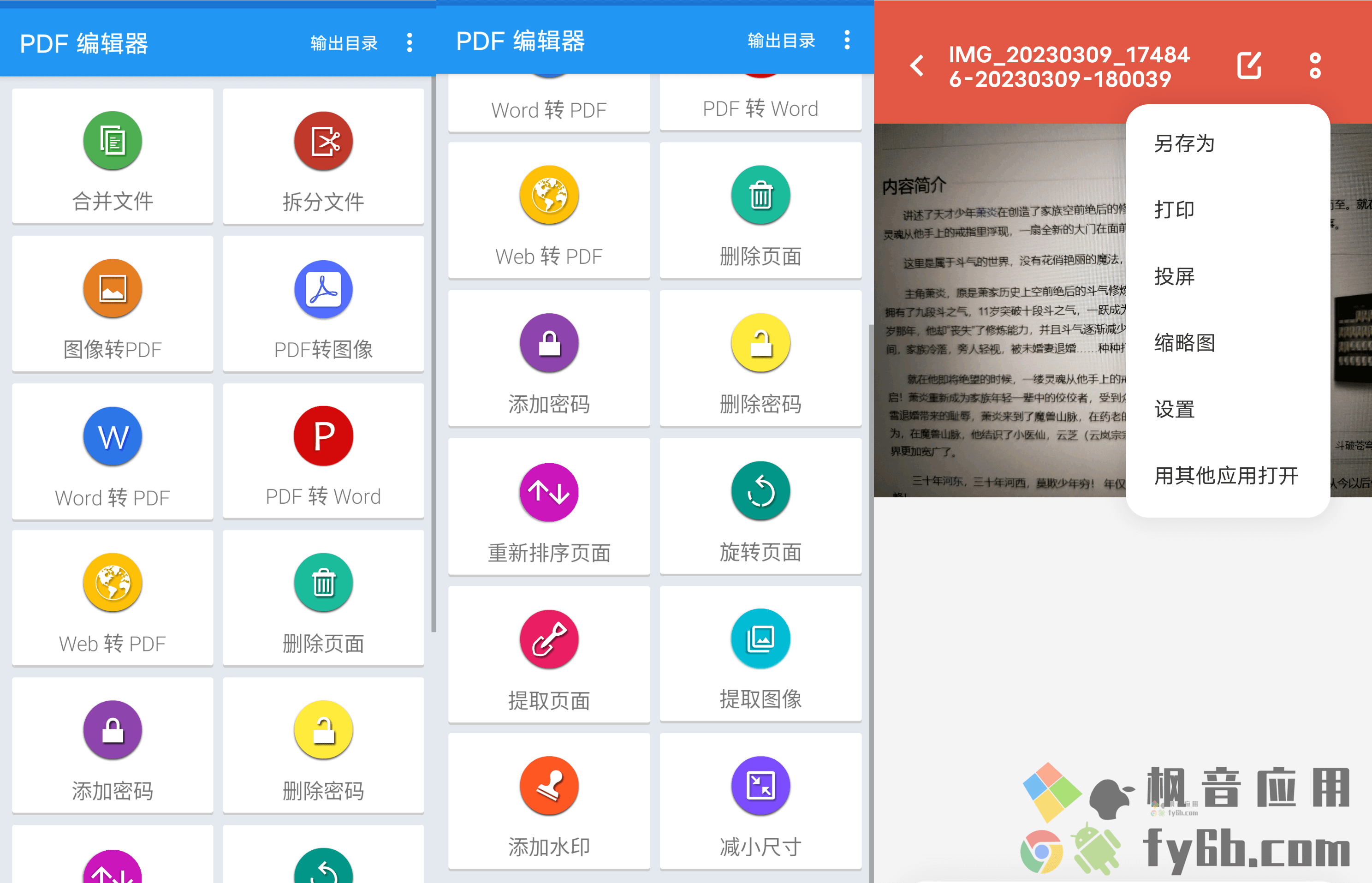This screenshot has width=1372, height=883.
Task: Tap 添加密码 purple lock on the 减小尺寸 screen
Action: click(549, 343)
